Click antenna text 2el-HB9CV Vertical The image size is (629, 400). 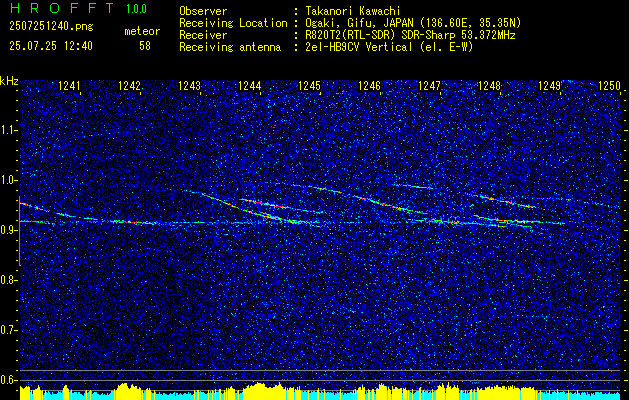[358, 47]
